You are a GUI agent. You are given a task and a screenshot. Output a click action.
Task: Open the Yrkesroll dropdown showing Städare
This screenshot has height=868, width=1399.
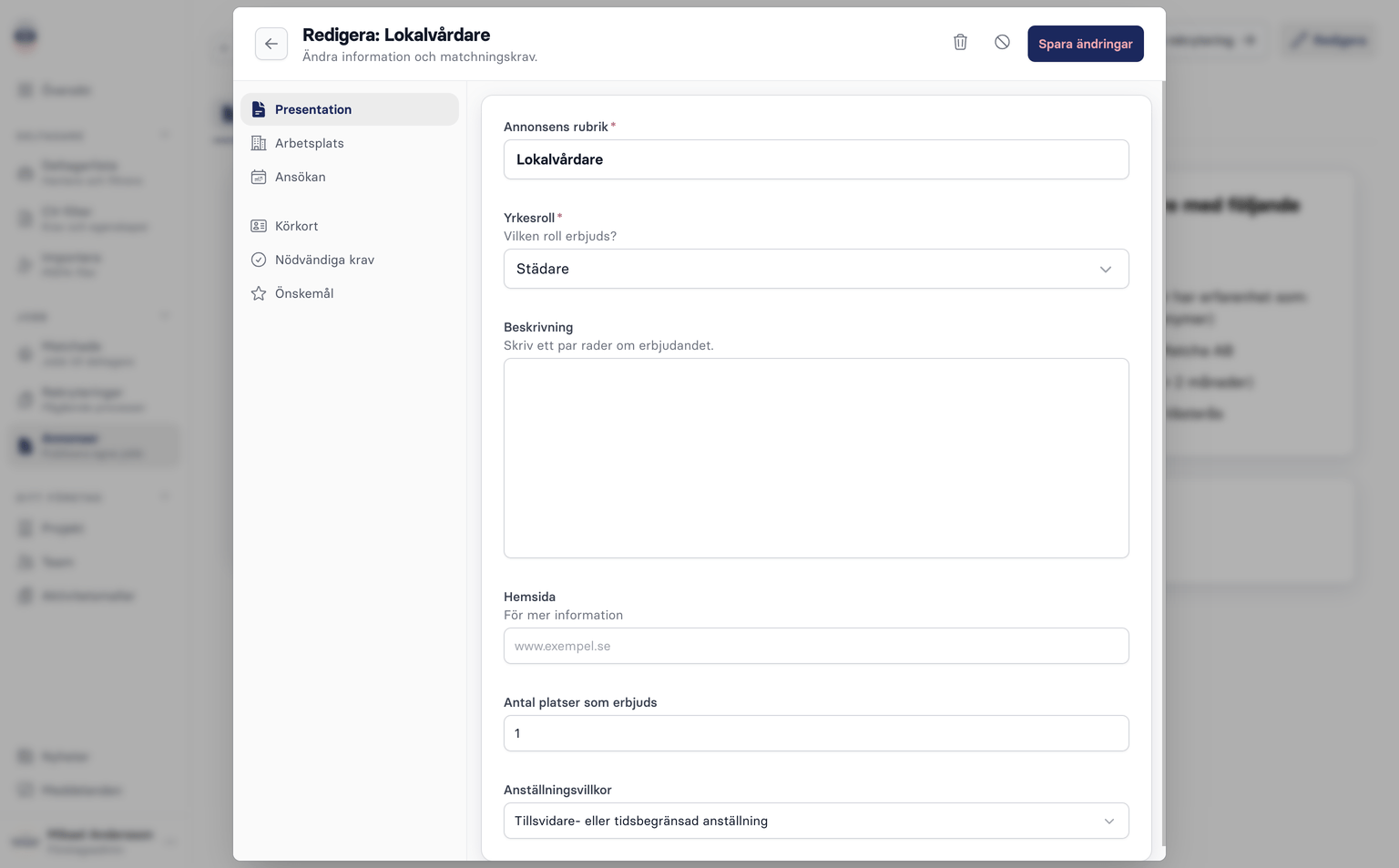(x=816, y=269)
